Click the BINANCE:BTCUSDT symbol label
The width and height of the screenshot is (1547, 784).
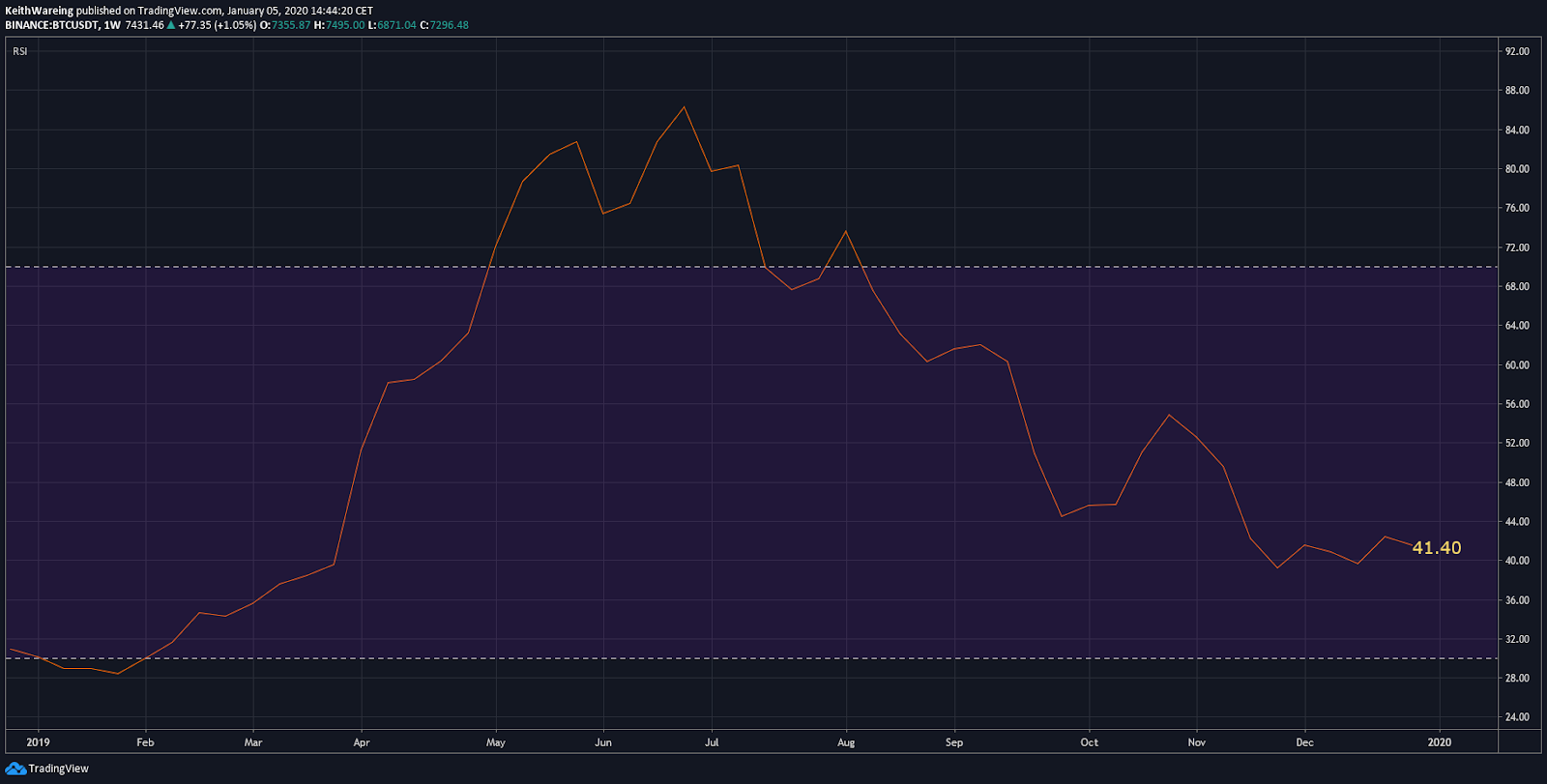point(51,25)
